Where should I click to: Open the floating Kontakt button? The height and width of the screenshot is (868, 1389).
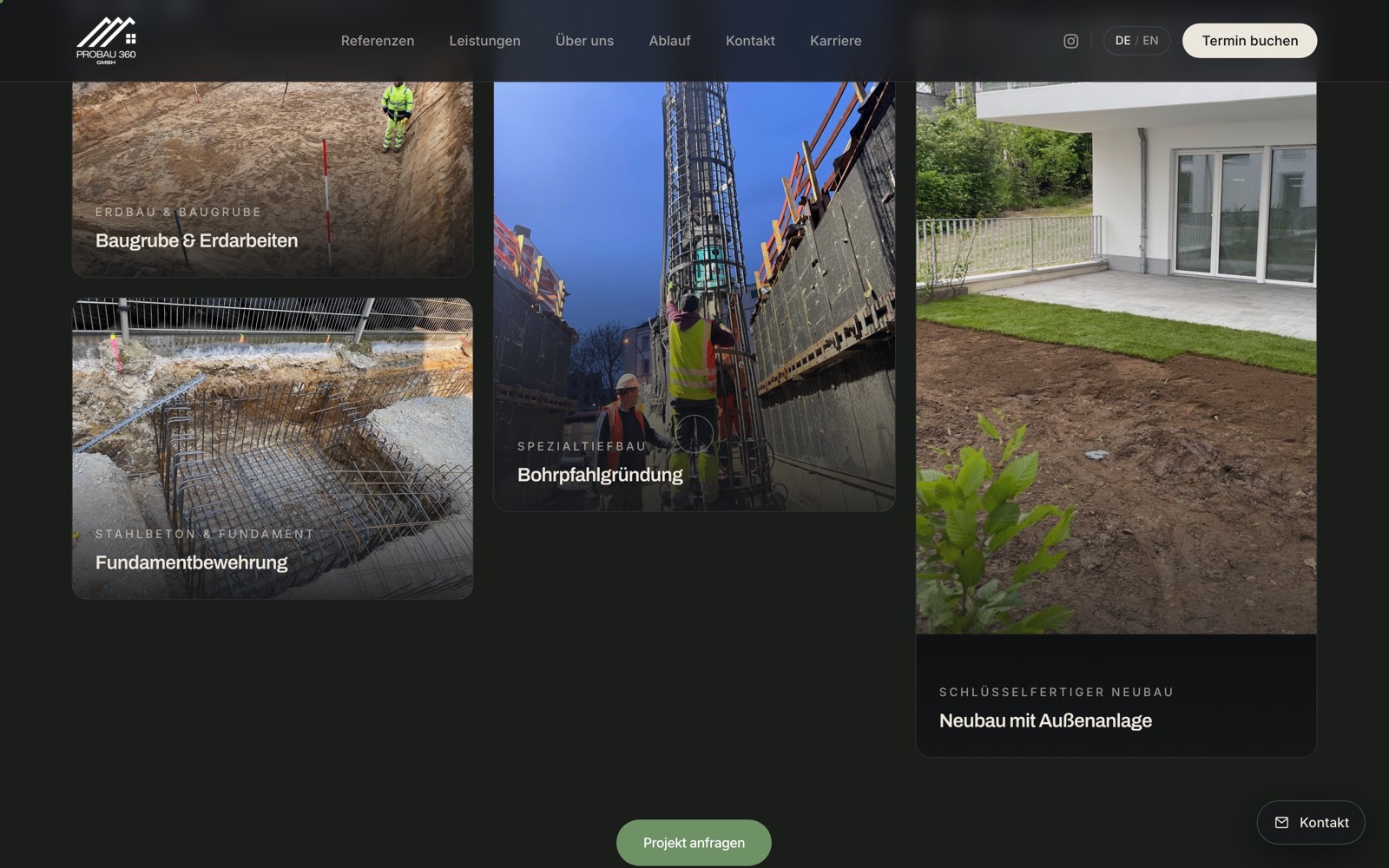click(1311, 823)
